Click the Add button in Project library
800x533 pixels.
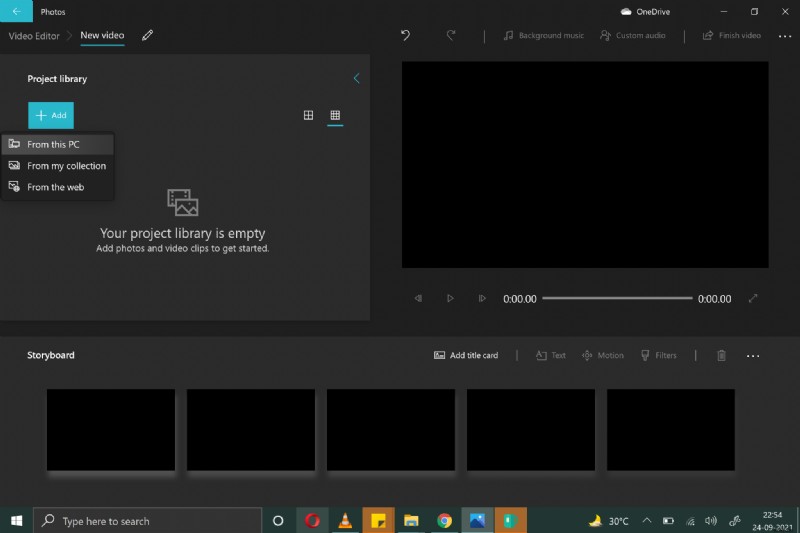tap(51, 115)
